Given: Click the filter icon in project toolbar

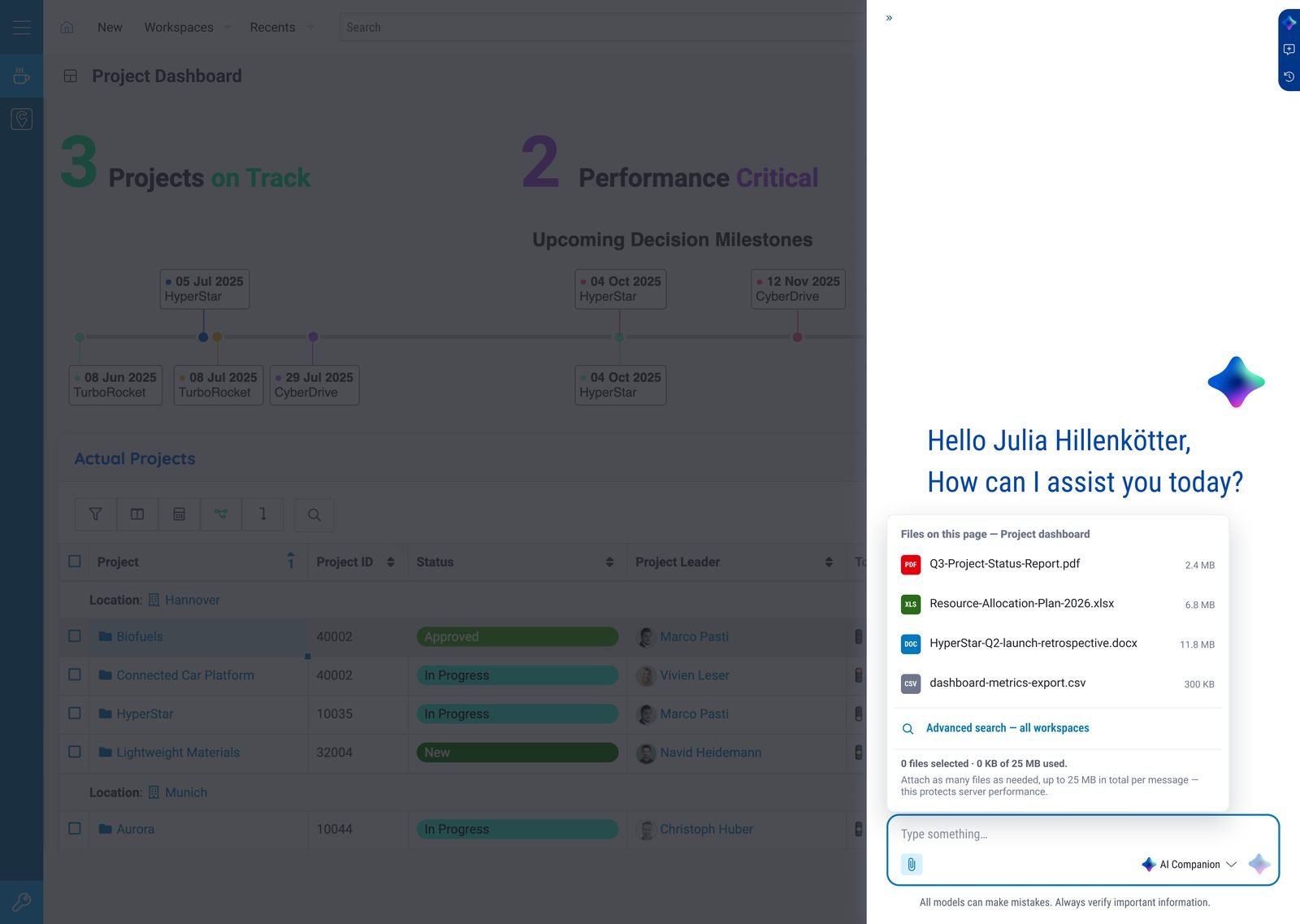Looking at the screenshot, I should click(96, 514).
